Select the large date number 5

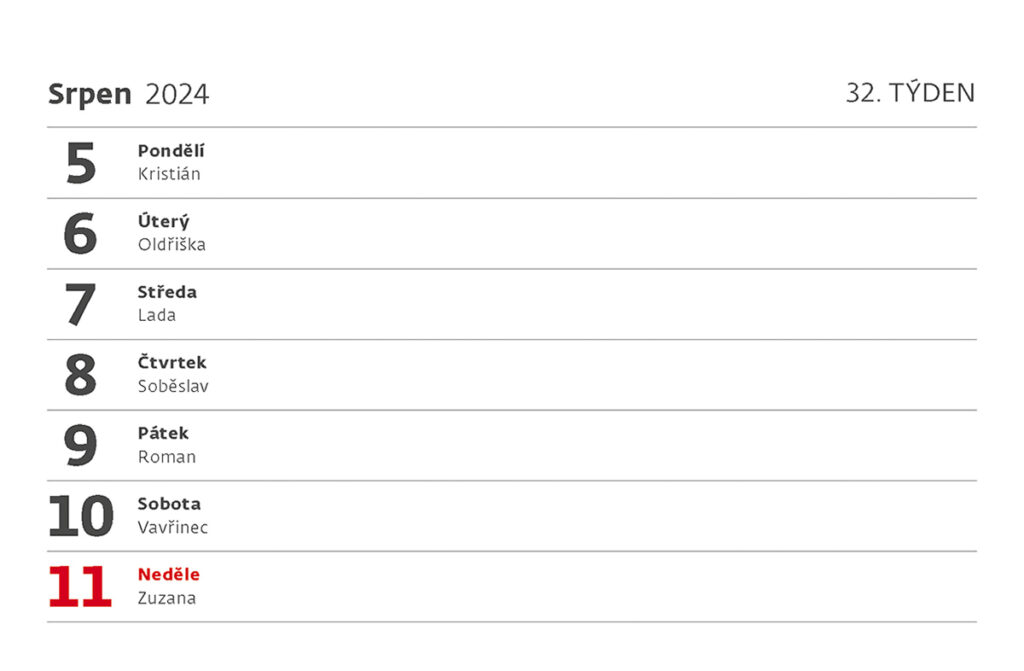81,163
